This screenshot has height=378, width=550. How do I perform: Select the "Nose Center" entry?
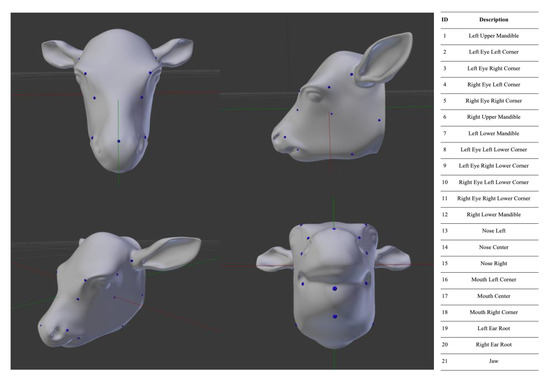pos(494,247)
